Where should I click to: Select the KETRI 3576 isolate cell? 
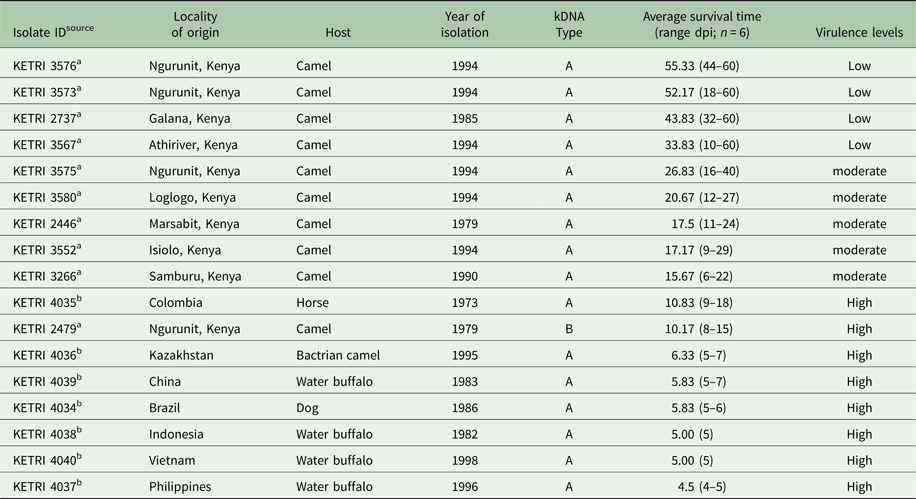(47, 66)
